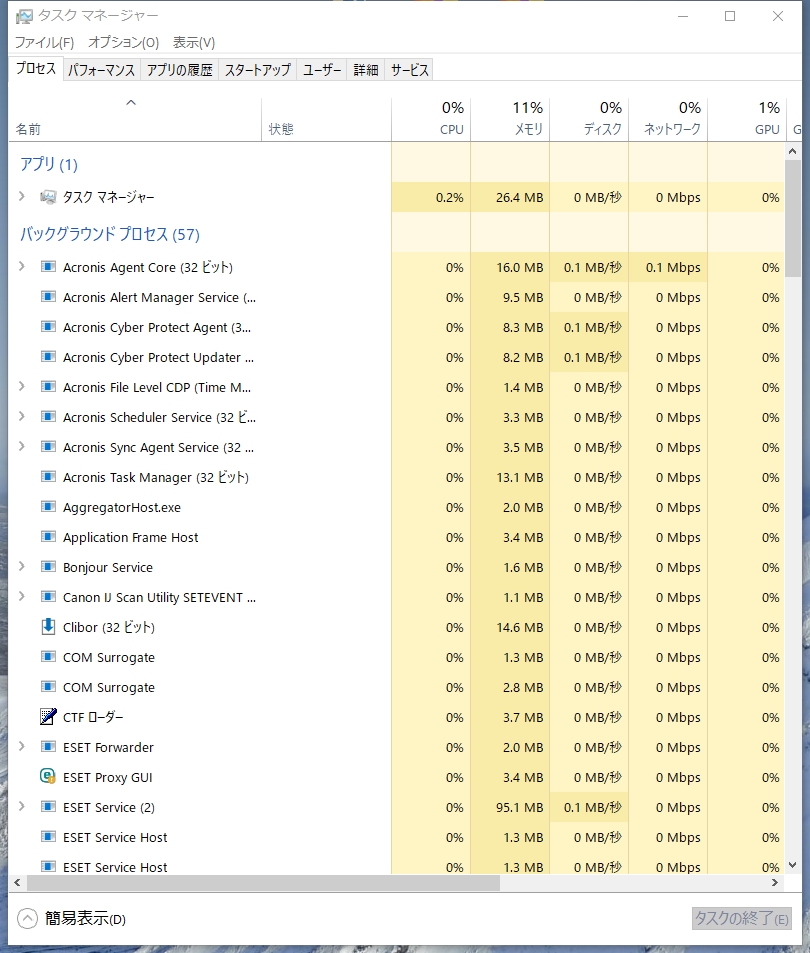Image resolution: width=810 pixels, height=953 pixels.
Task: Expand Canon IJ Scan Utility SETEVENT row
Action: click(x=22, y=596)
